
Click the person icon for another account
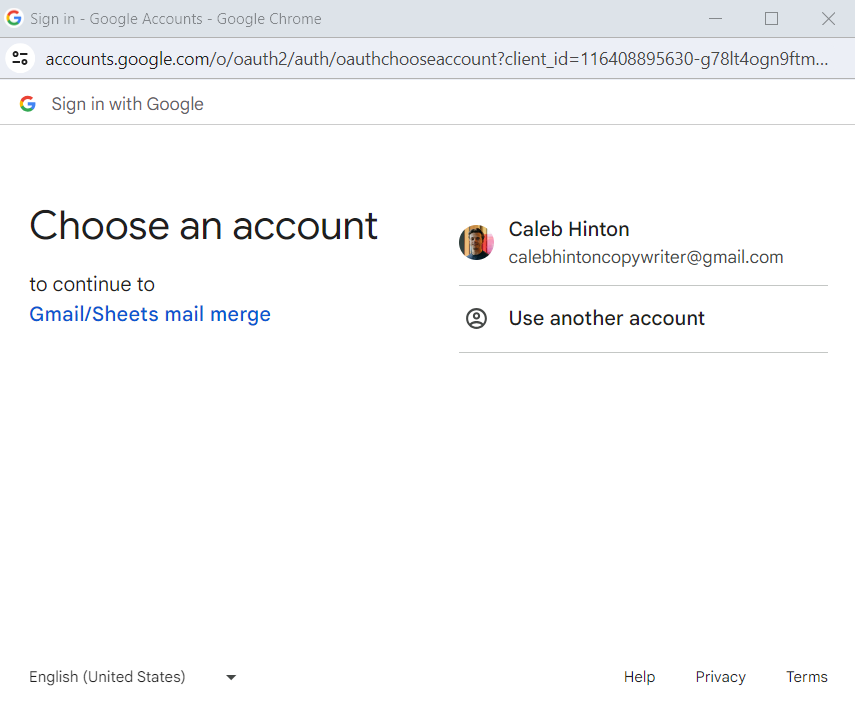pos(476,318)
